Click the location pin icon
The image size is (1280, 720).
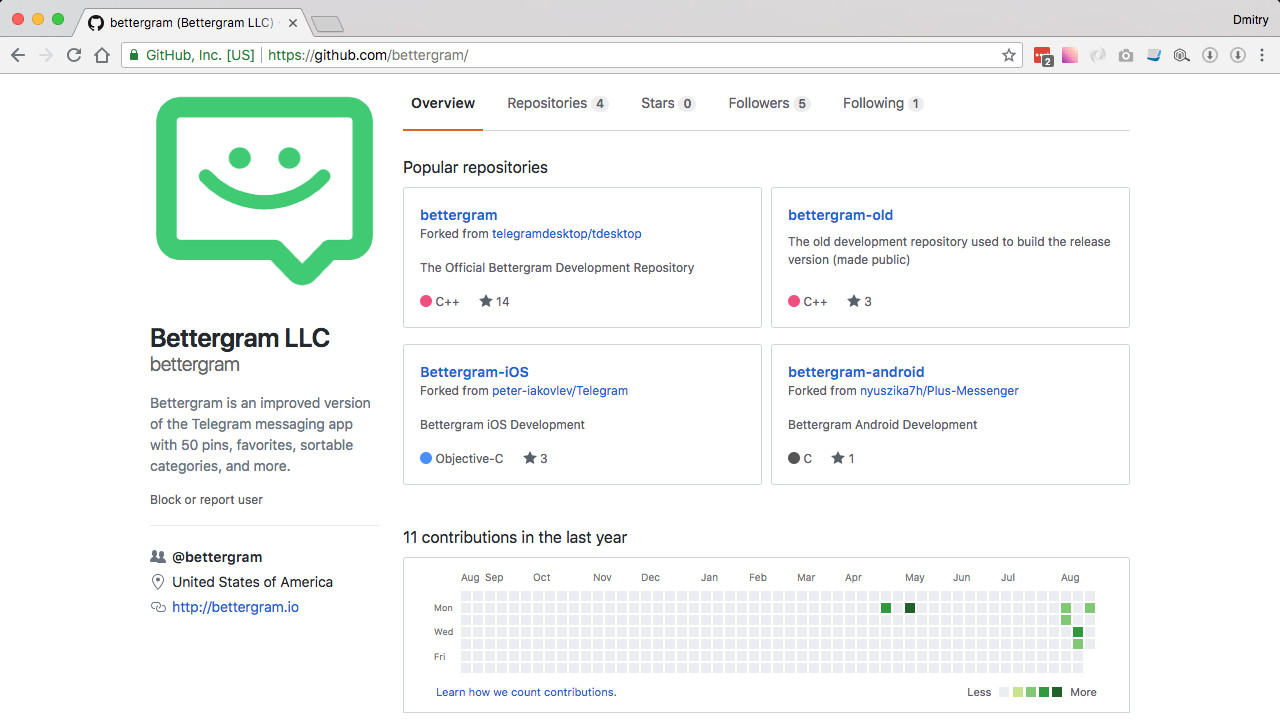click(157, 582)
